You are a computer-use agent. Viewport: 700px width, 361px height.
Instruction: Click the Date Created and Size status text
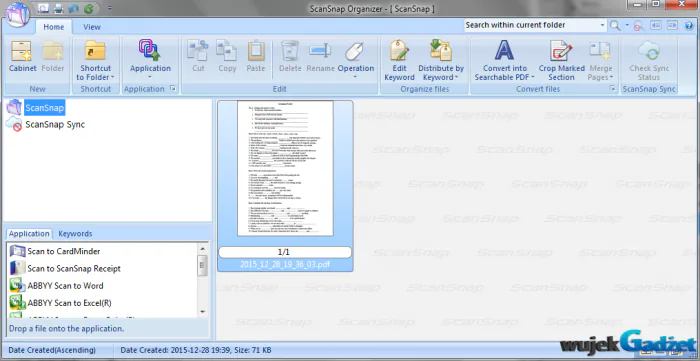coord(196,350)
